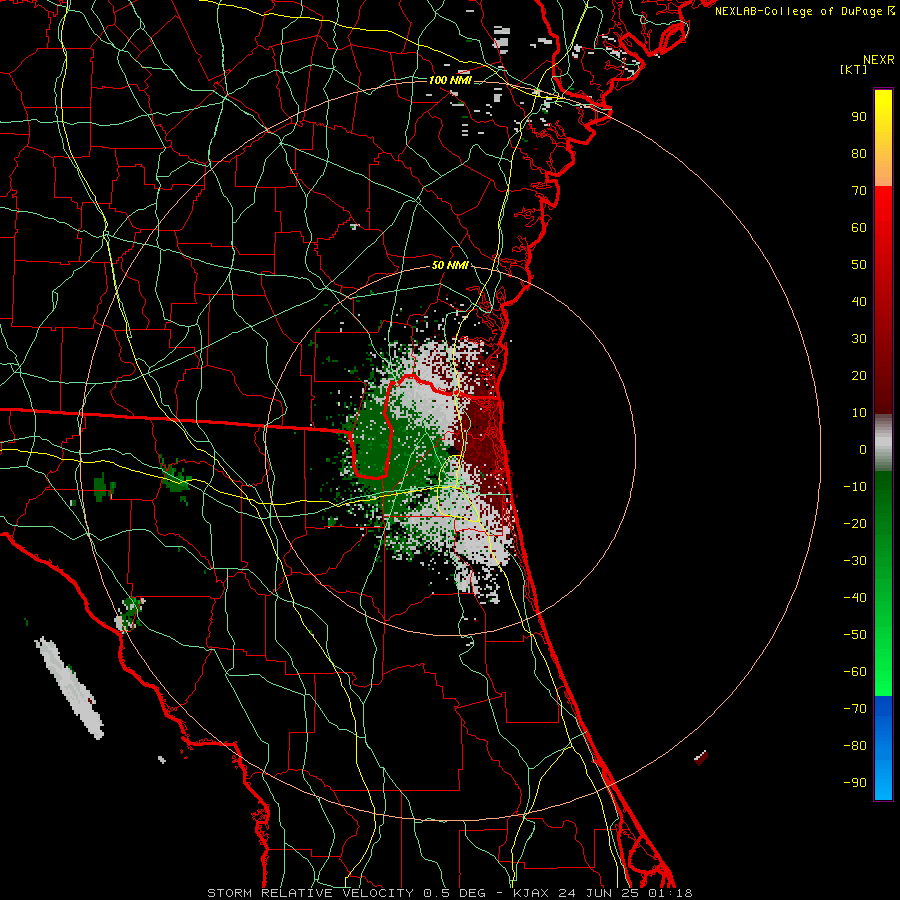Image resolution: width=900 pixels, height=900 pixels.
Task: Click the 100 NMI range ring label
Action: pos(450,80)
